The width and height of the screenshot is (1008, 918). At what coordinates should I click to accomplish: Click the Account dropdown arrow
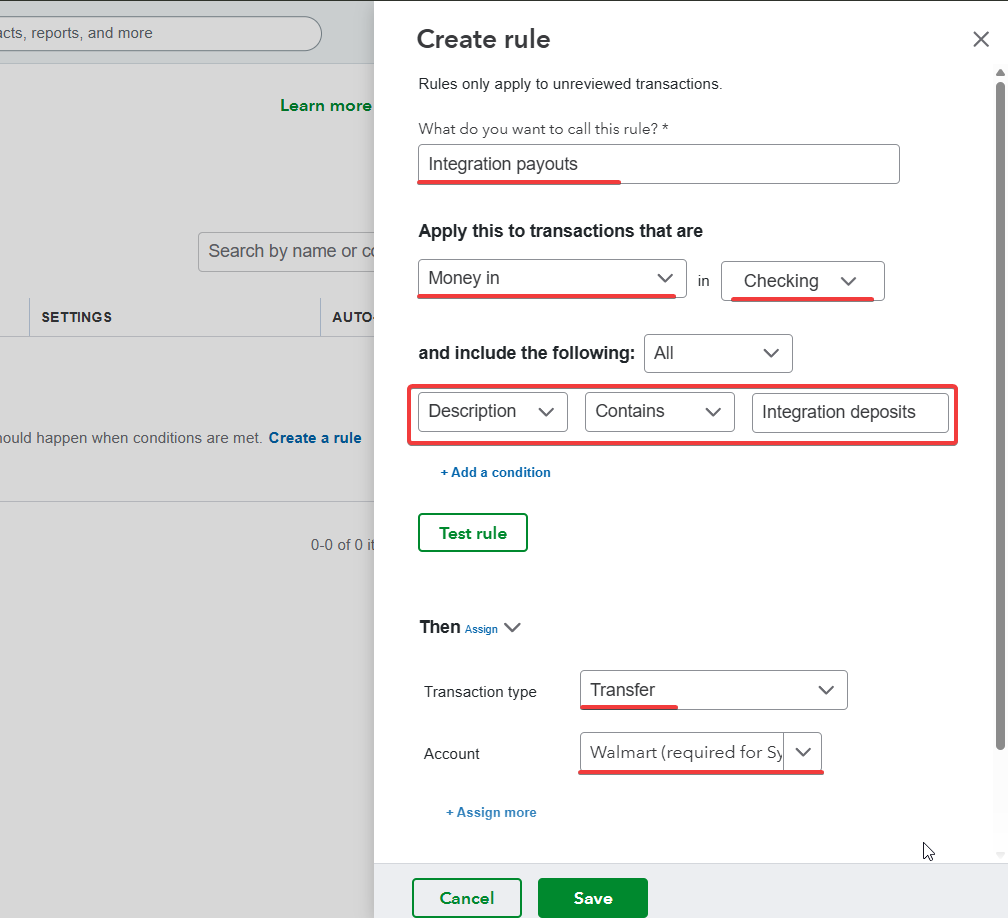pyautogui.click(x=803, y=752)
